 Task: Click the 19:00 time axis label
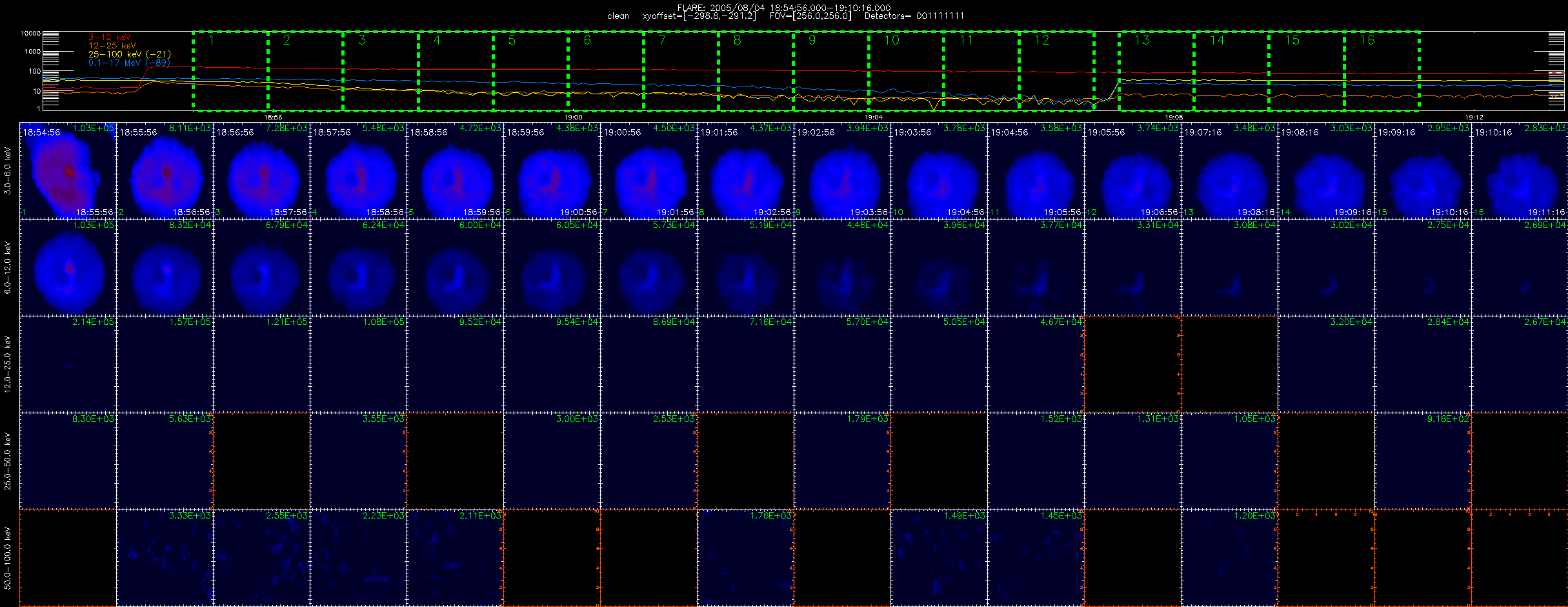coord(573,118)
